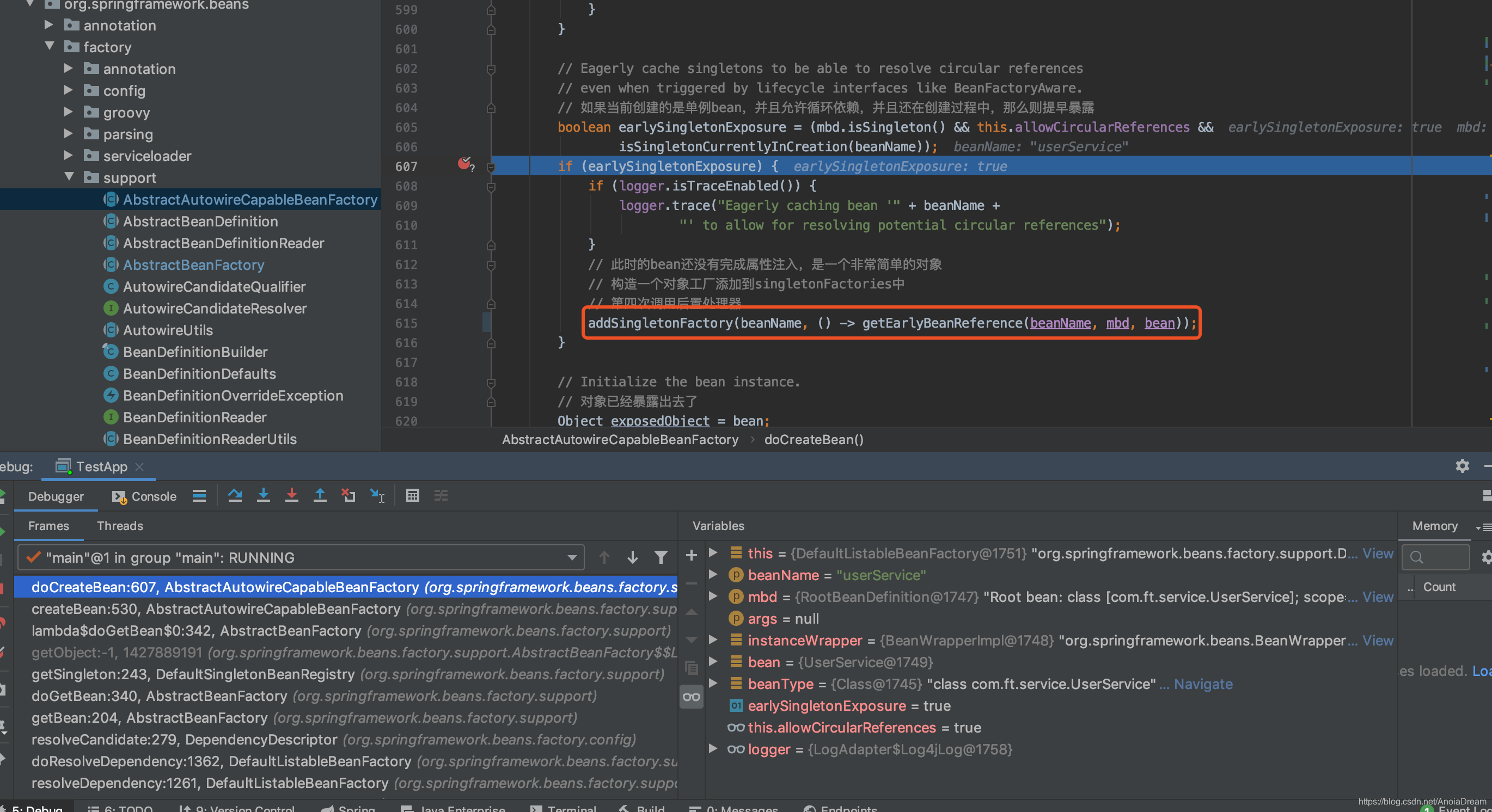Select the Threads tab
Screen dimensions: 1492x812
click(120, 526)
